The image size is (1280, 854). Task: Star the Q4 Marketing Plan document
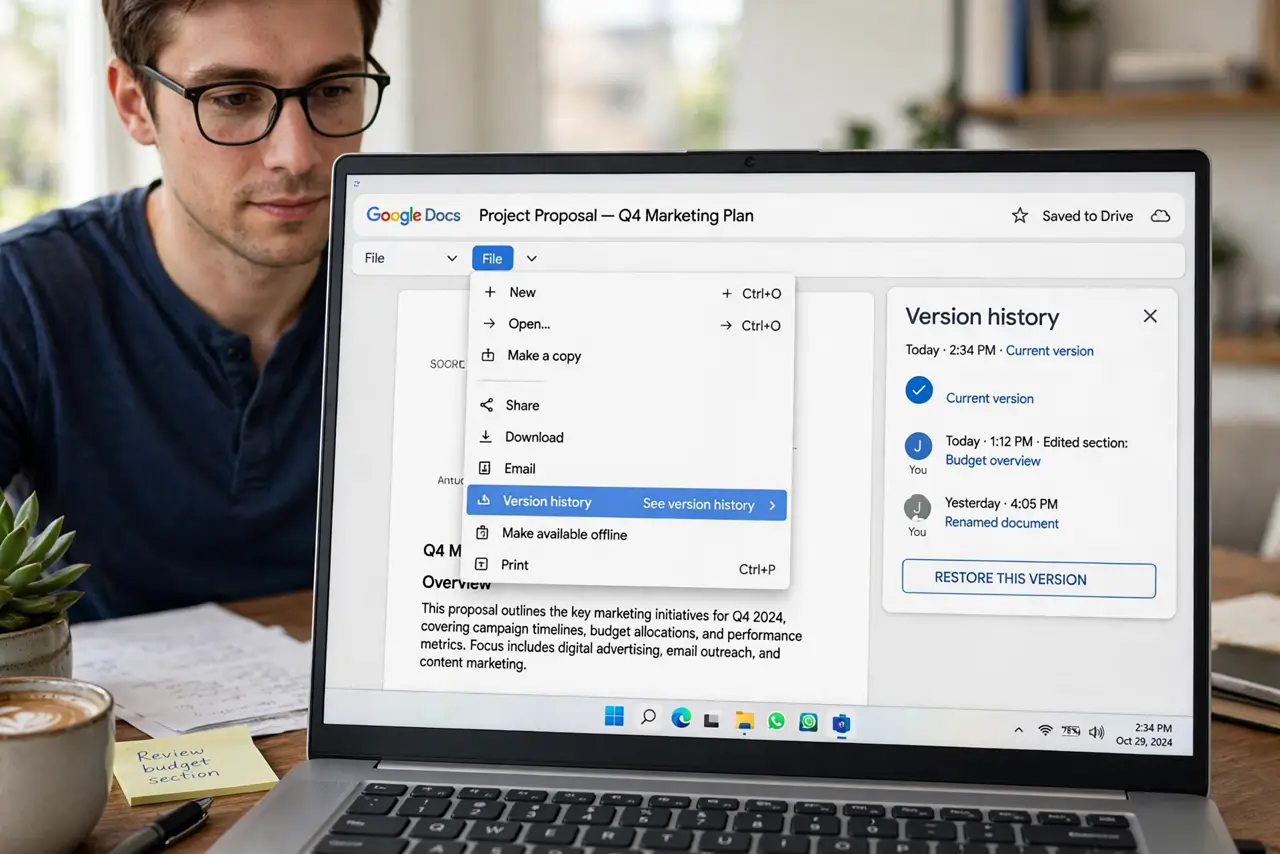pos(1020,216)
